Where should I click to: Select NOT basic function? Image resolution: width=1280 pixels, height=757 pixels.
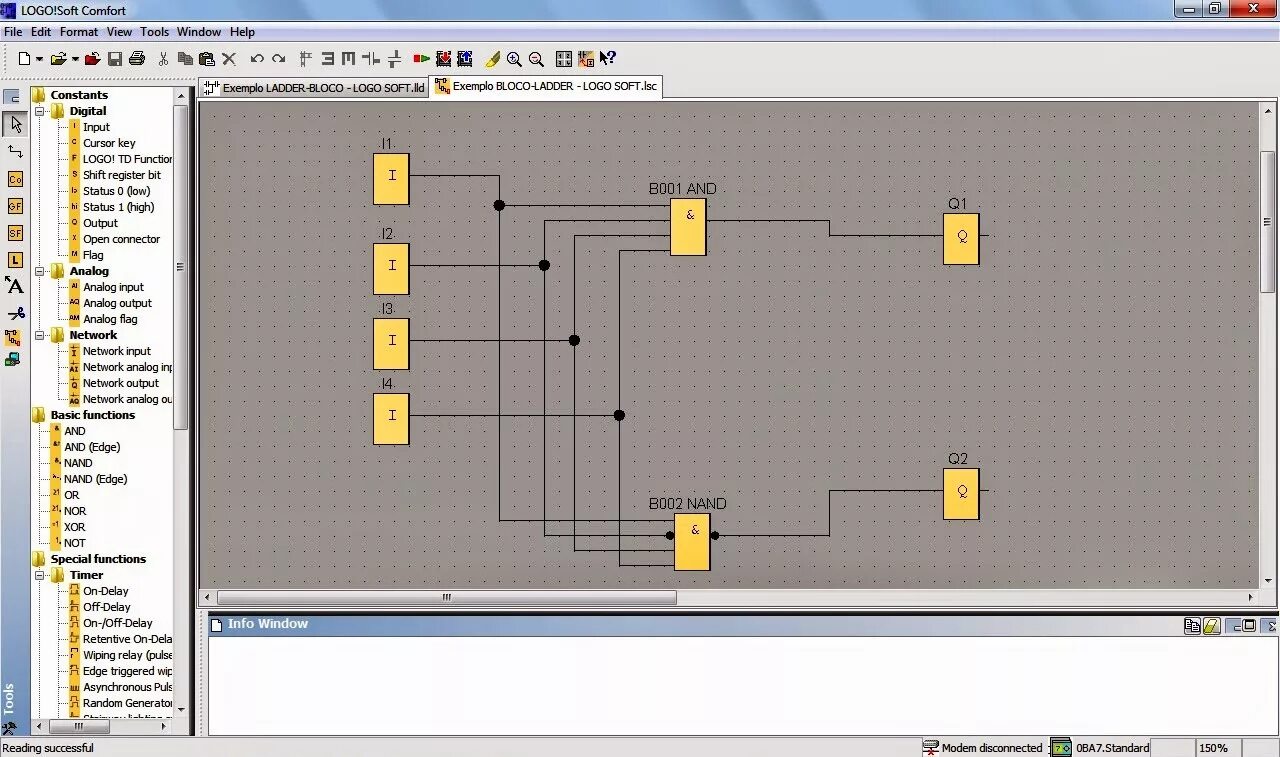[x=75, y=543]
